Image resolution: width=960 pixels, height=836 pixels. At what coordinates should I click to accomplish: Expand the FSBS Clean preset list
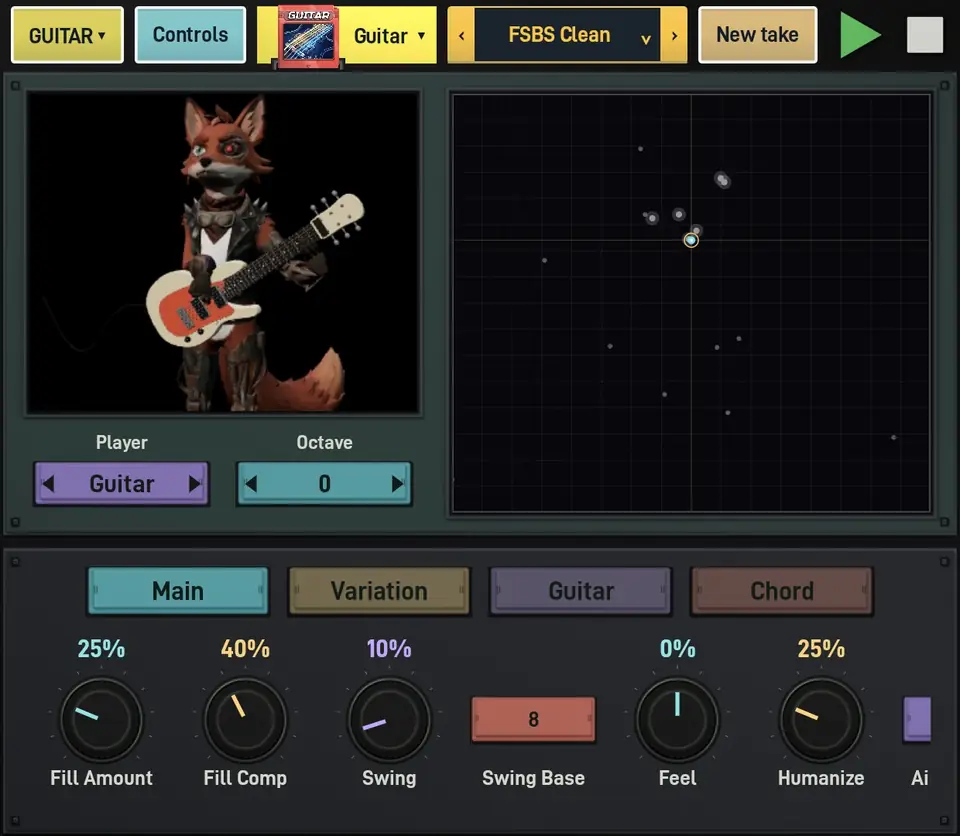[x=645, y=39]
